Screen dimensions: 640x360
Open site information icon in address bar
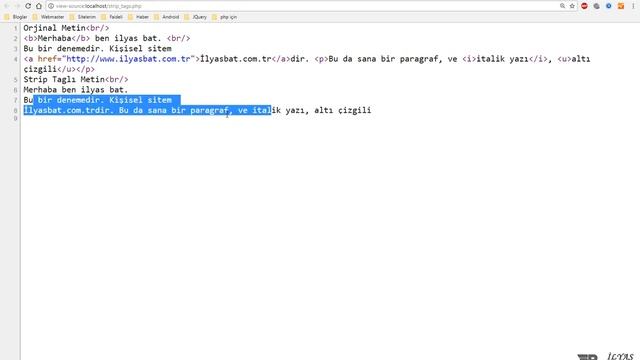(x=51, y=6)
